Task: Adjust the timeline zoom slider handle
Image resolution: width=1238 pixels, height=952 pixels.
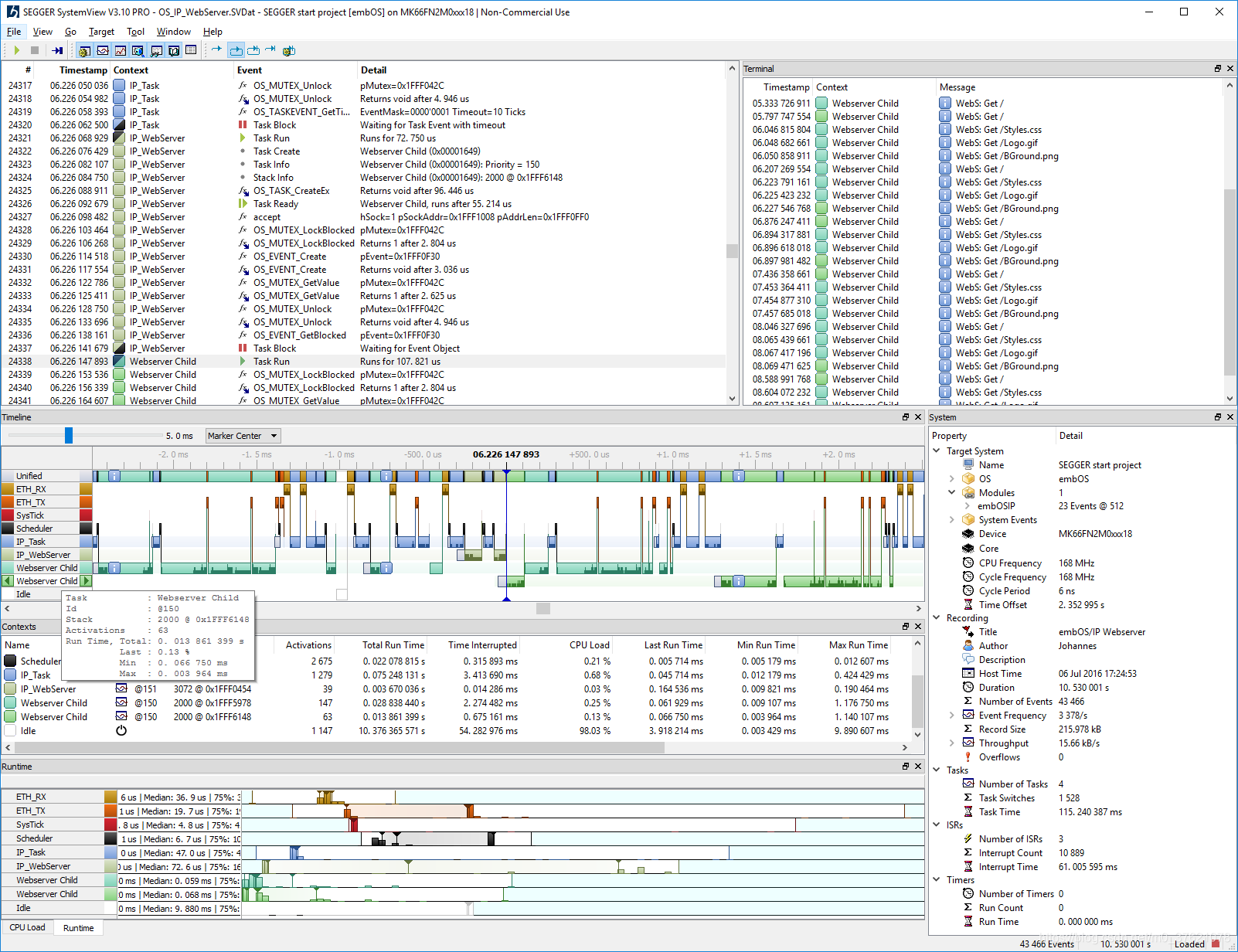Action: pyautogui.click(x=69, y=436)
